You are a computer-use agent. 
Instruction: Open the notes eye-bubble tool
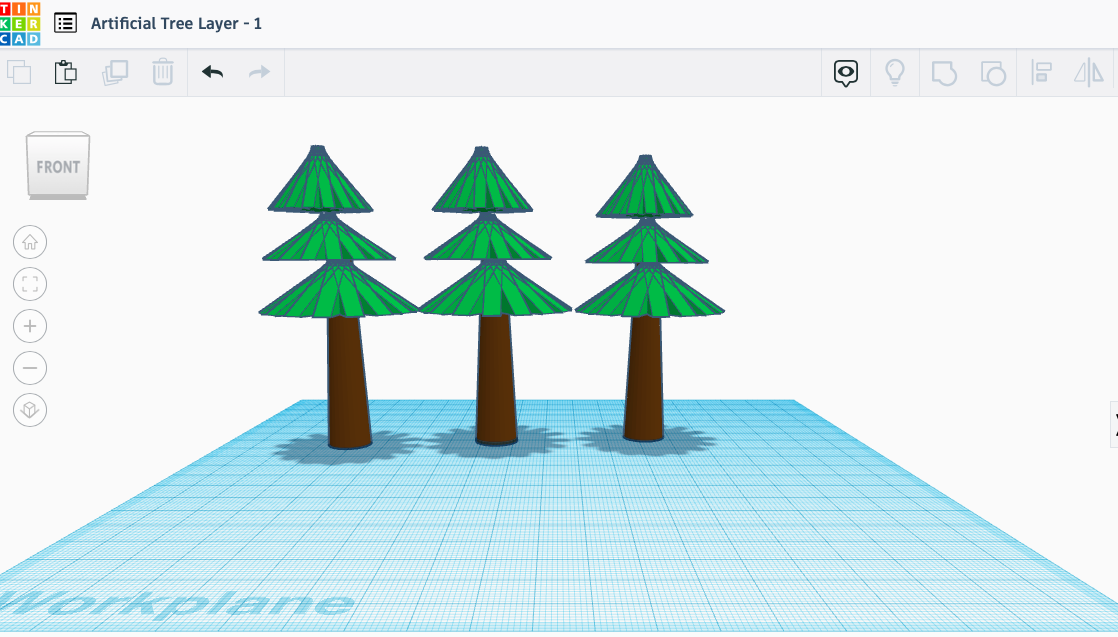846,73
